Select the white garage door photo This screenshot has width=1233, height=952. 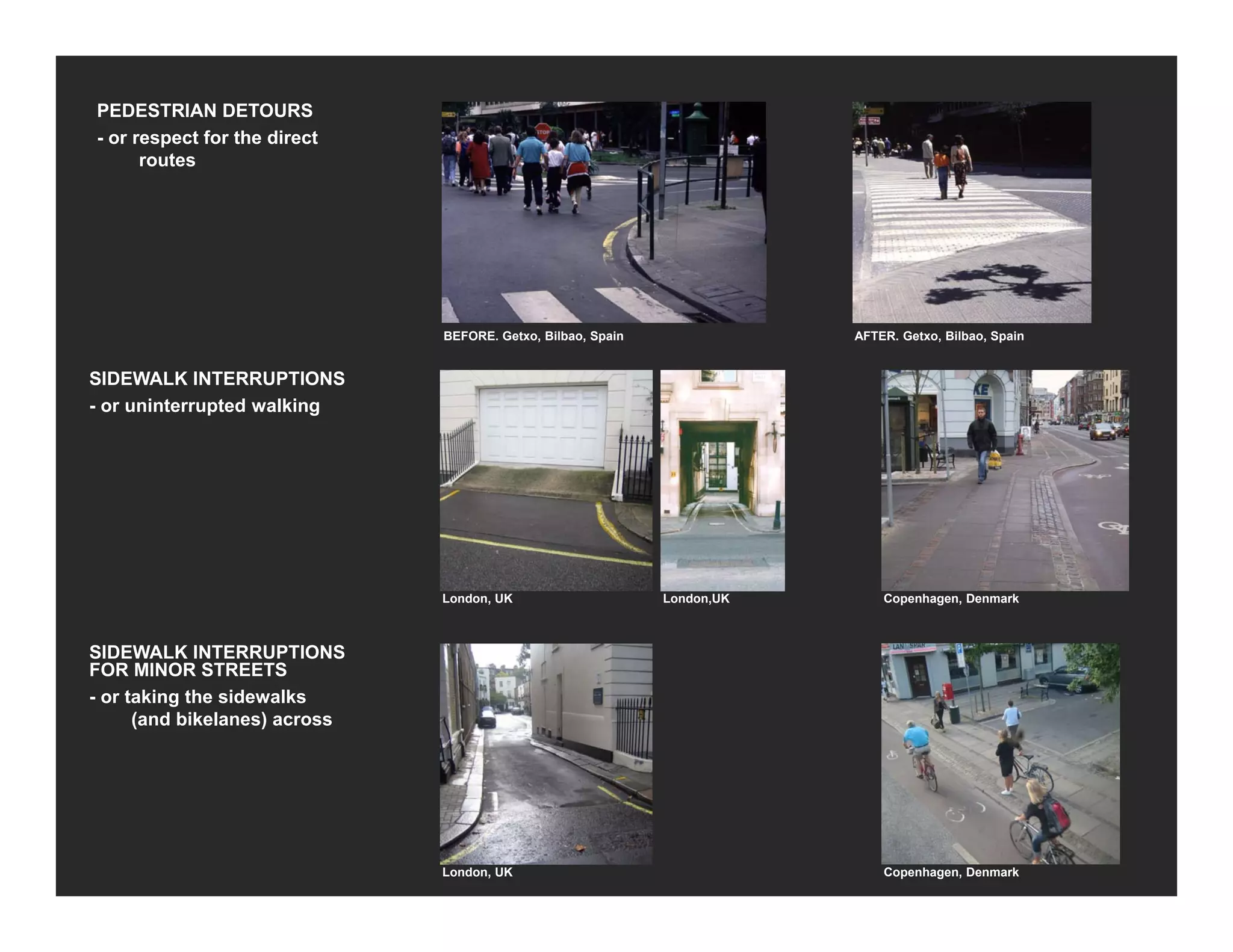pos(545,480)
